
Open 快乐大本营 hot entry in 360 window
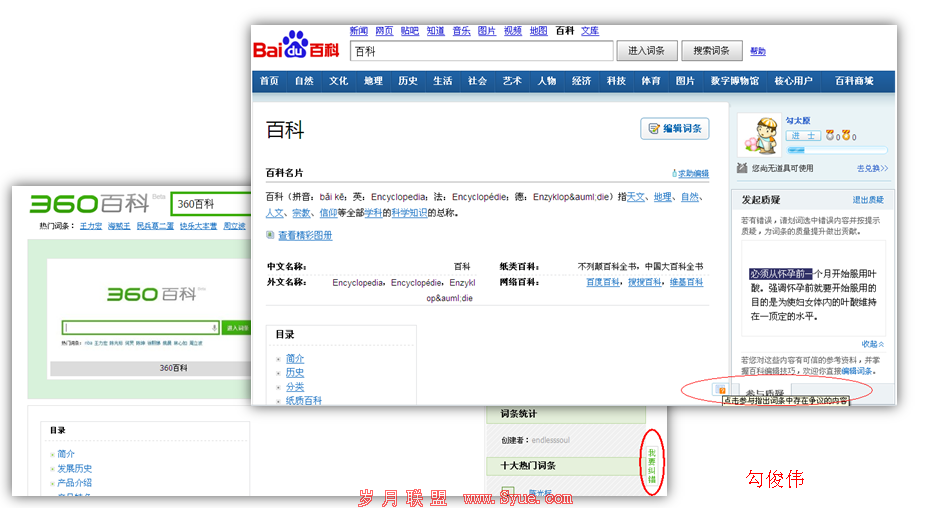pyautogui.click(x=198, y=226)
